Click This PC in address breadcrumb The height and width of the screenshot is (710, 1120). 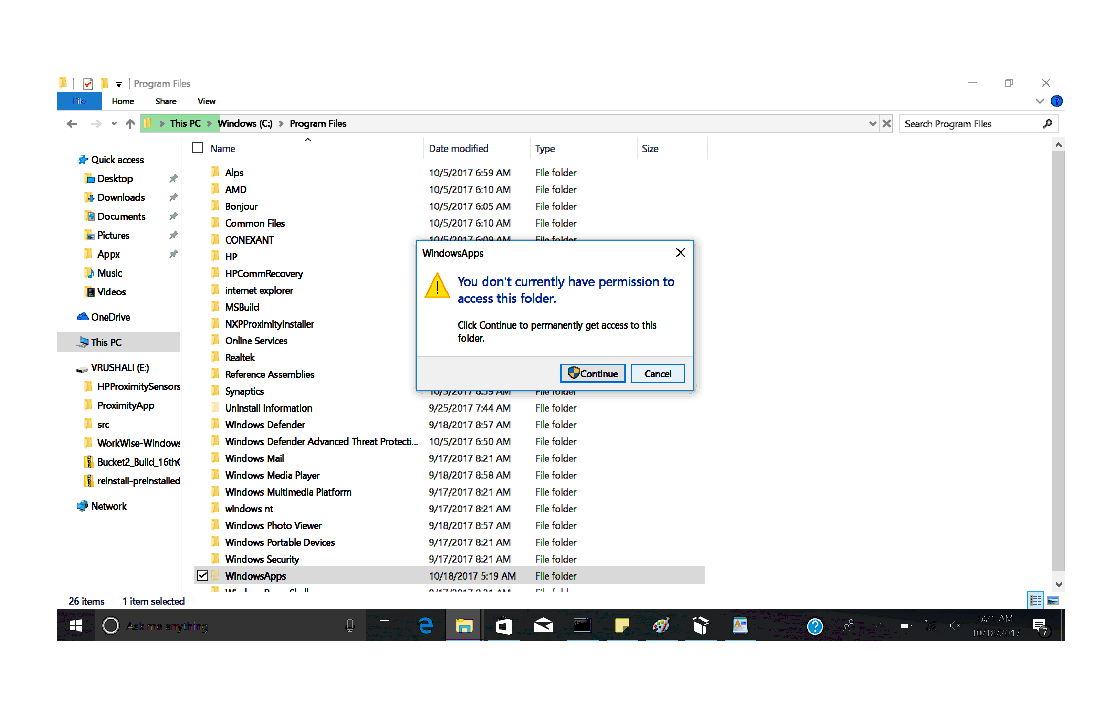pos(185,124)
